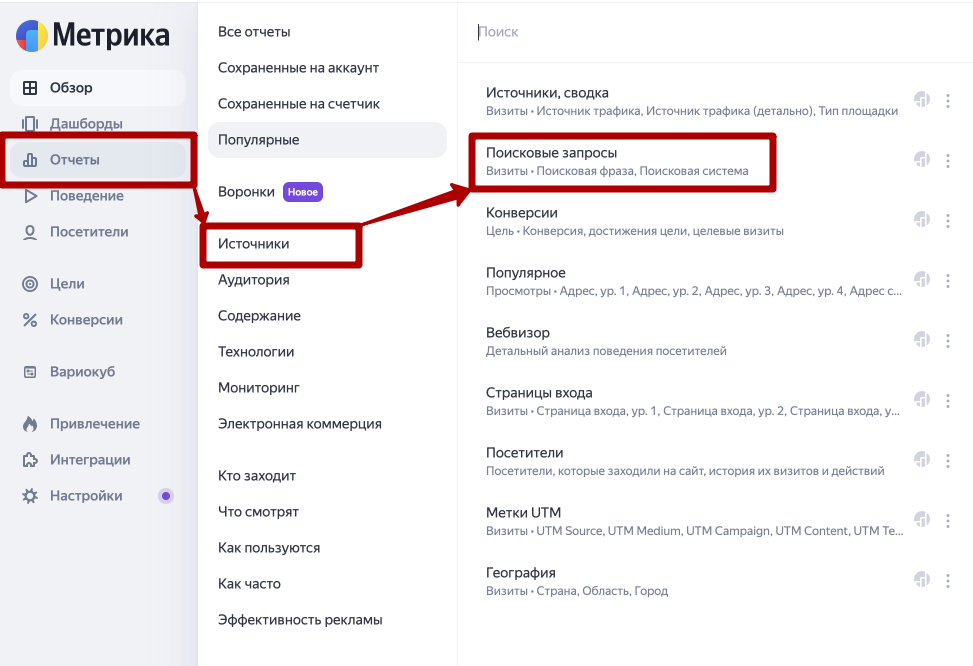Open Привлечение flame icon

[x=30, y=424]
